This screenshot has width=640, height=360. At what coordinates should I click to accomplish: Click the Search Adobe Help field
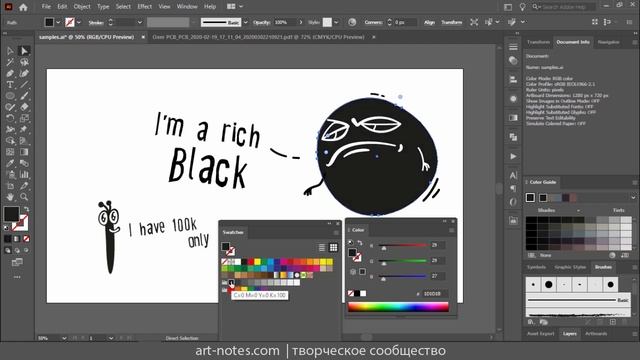pos(567,7)
